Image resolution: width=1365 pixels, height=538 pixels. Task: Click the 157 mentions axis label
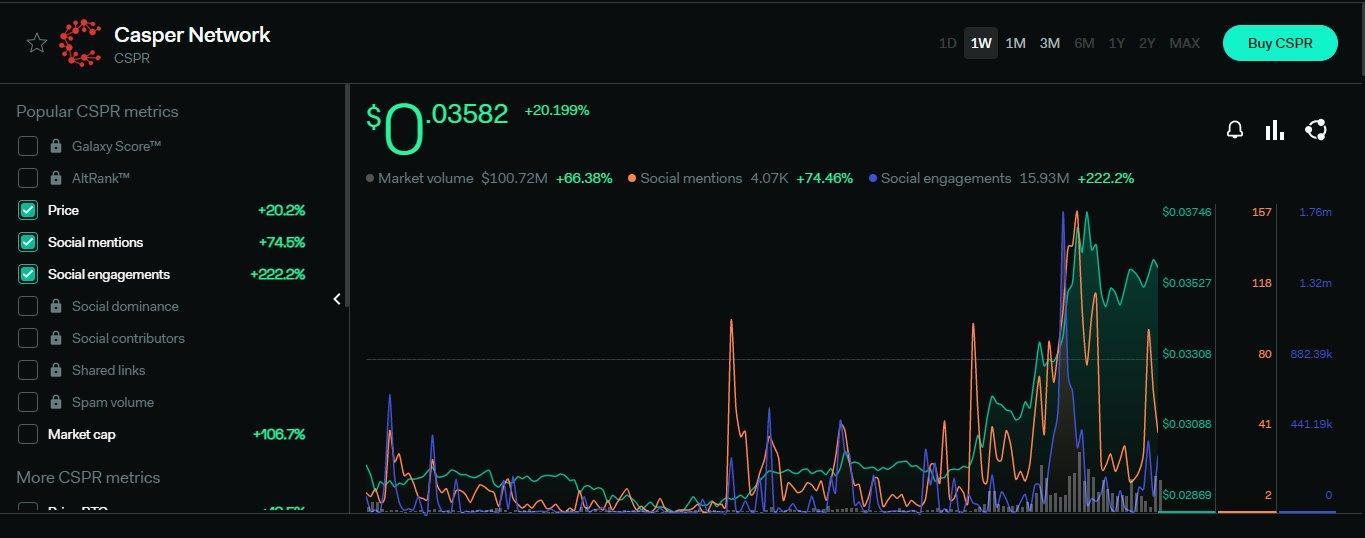(1262, 212)
